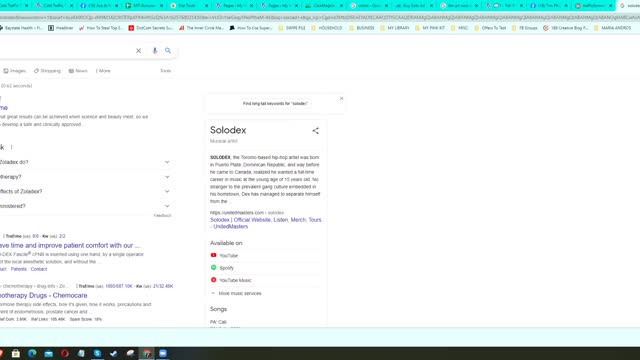Viewport: 640px width, 360px height.
Task: Expand More music services
Action: (x=236, y=293)
